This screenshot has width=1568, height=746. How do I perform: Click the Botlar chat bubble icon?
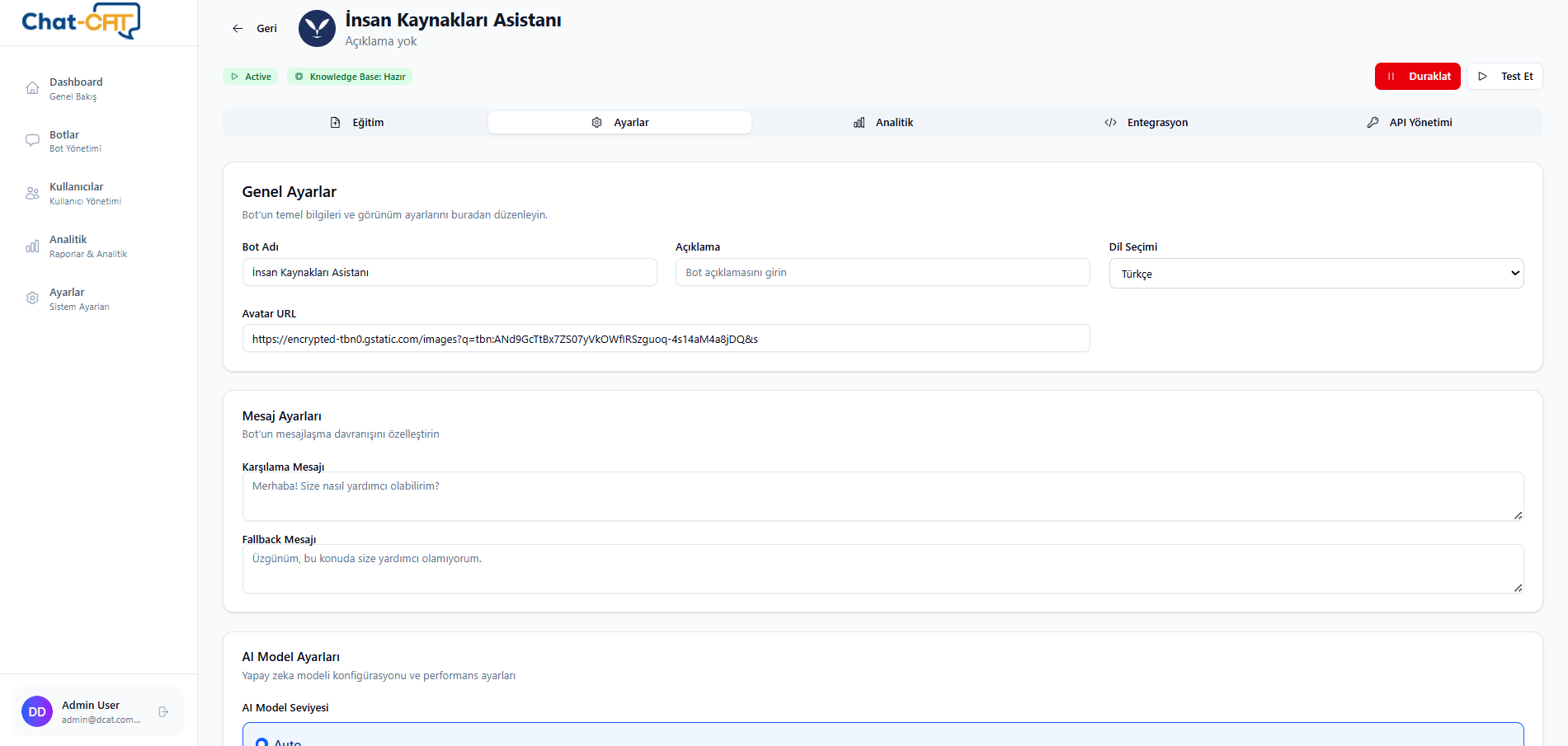(x=32, y=141)
